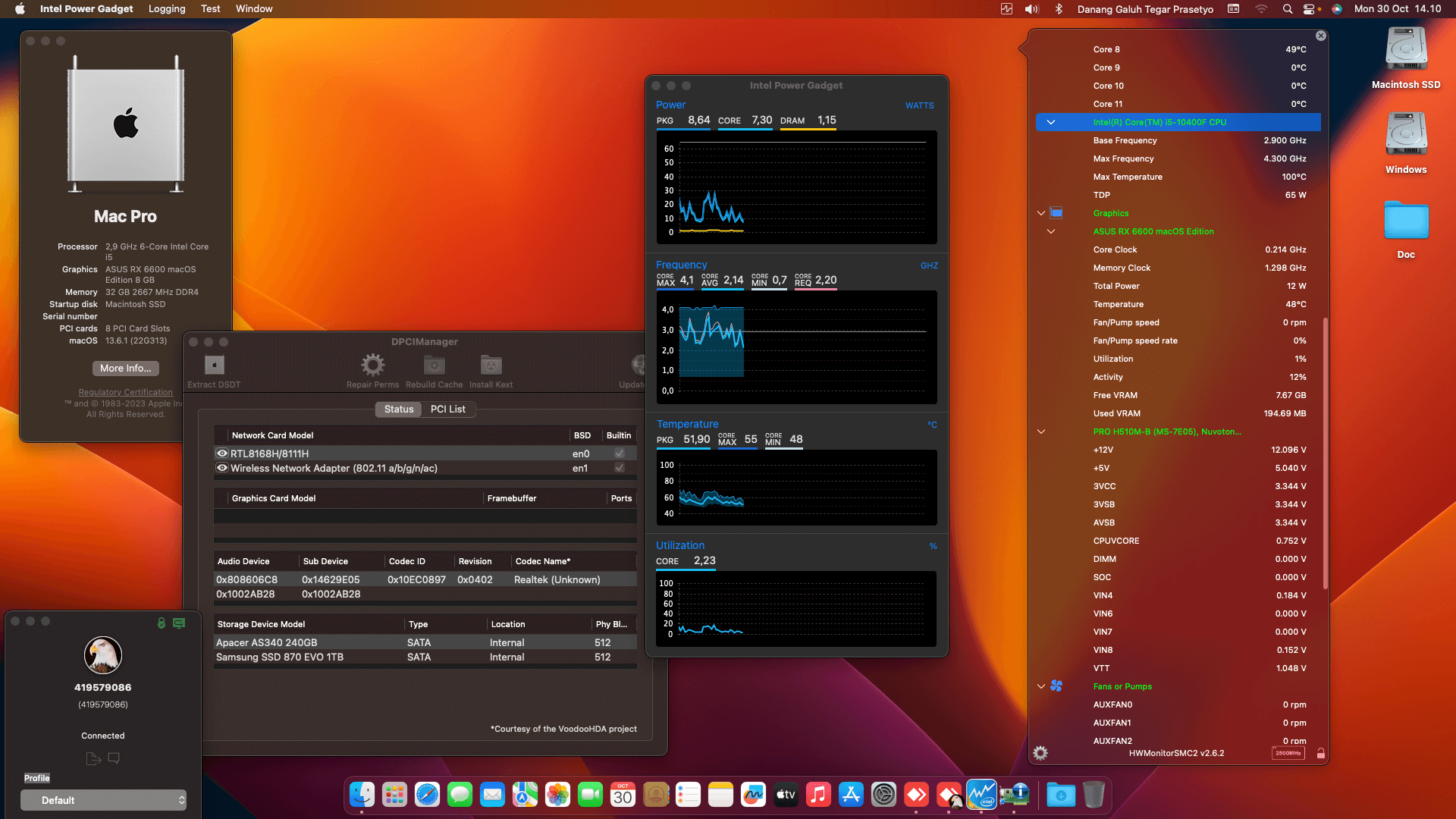Open Freeform from the Dock
The width and height of the screenshot is (1456, 819).
(753, 795)
